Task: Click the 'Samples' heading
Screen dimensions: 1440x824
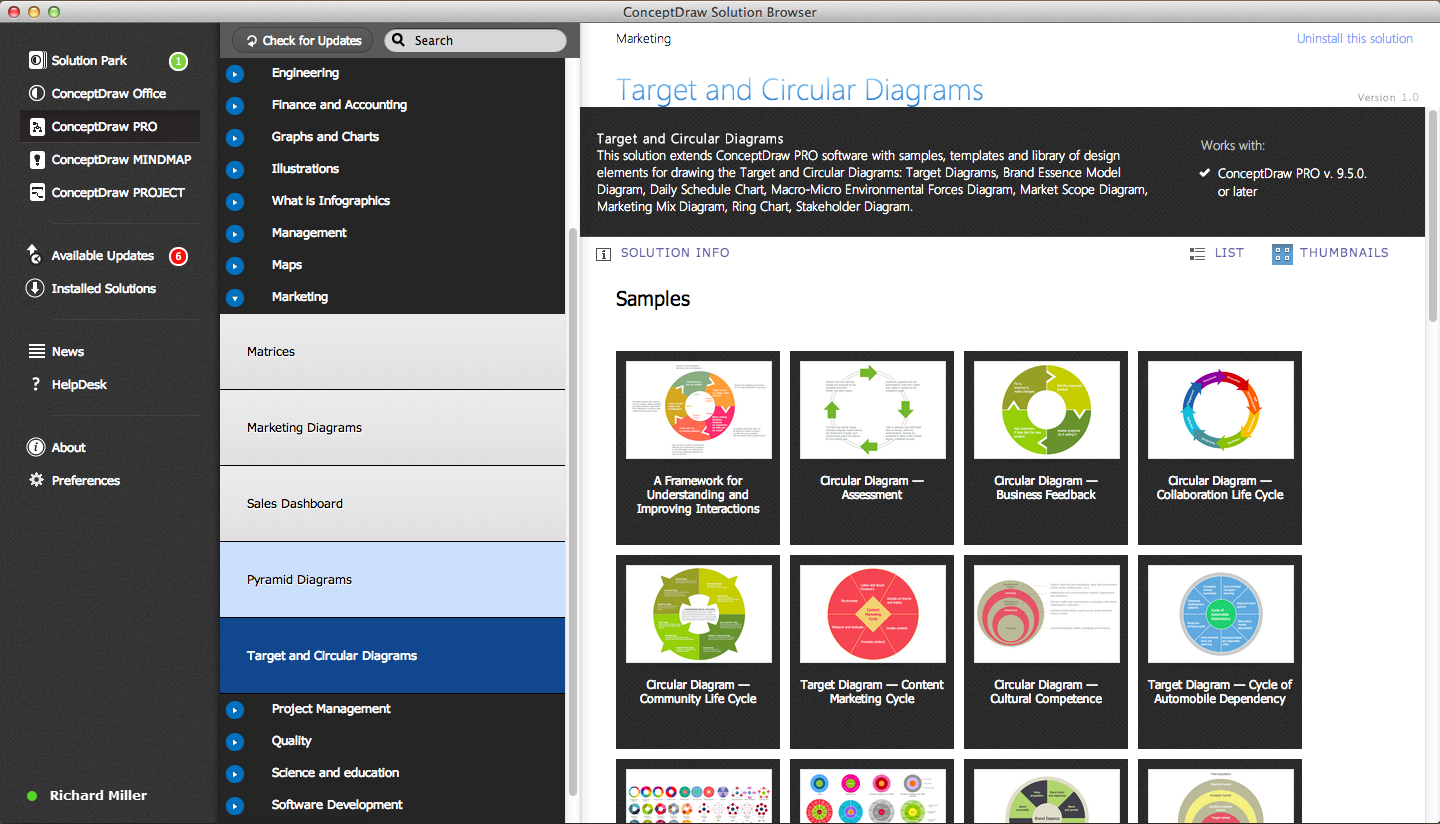Action: [653, 299]
